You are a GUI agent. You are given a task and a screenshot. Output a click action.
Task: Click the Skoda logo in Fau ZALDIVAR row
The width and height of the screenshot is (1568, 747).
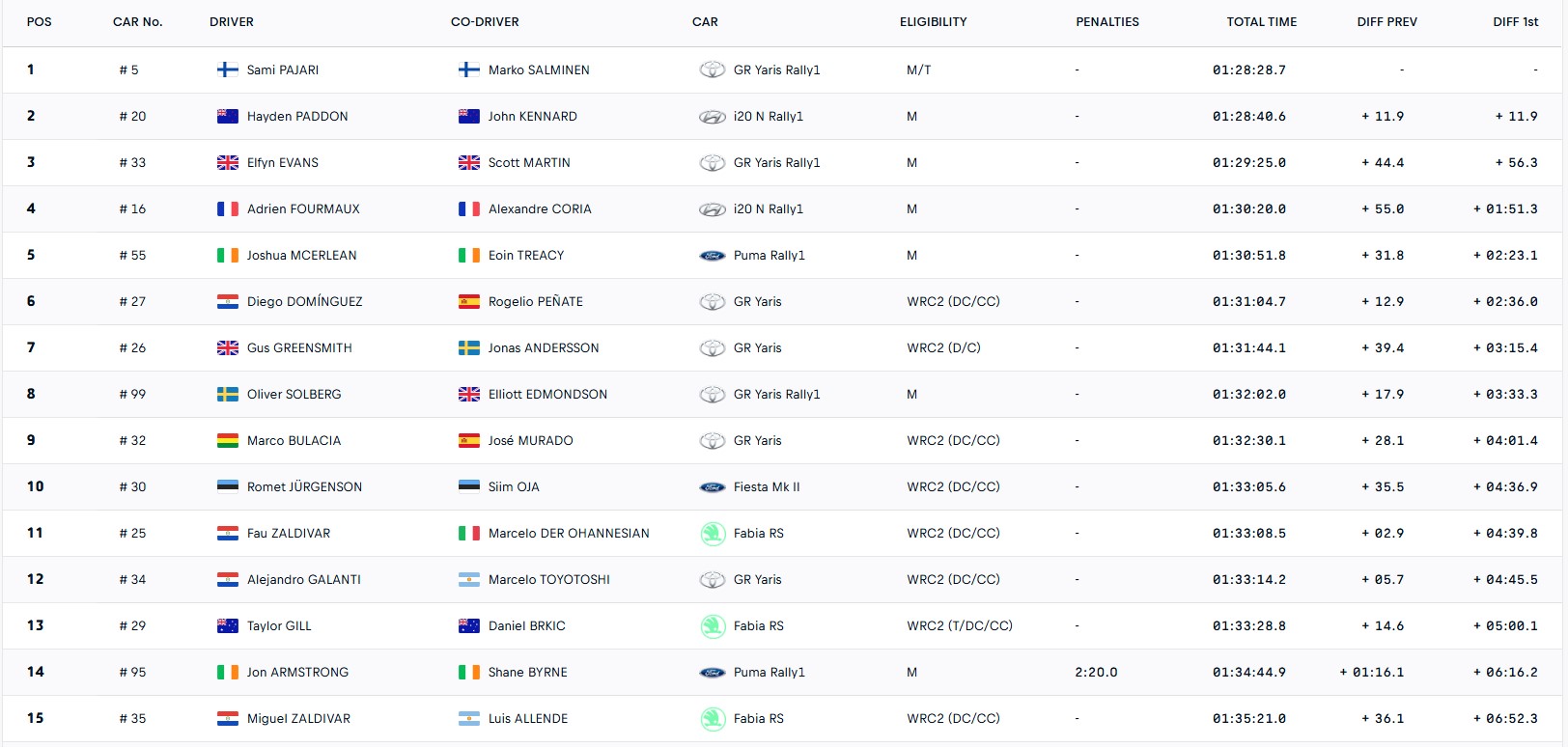[x=712, y=533]
